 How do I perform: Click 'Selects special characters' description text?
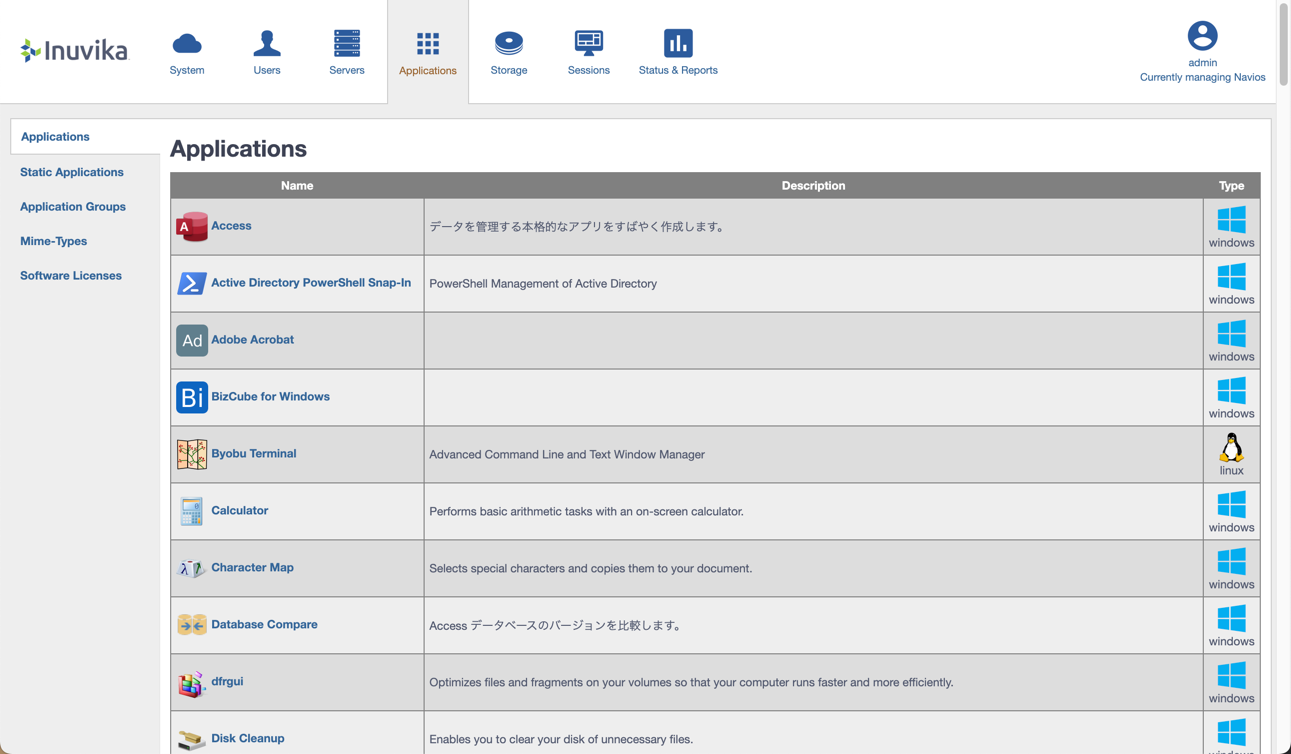[590, 569]
